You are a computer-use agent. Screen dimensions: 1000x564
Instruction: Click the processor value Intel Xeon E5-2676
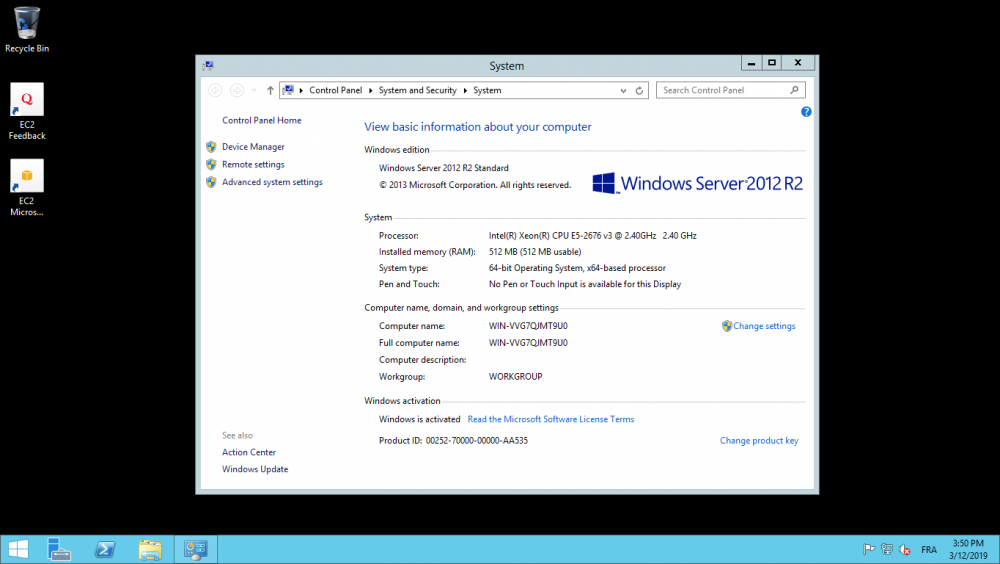coord(592,235)
